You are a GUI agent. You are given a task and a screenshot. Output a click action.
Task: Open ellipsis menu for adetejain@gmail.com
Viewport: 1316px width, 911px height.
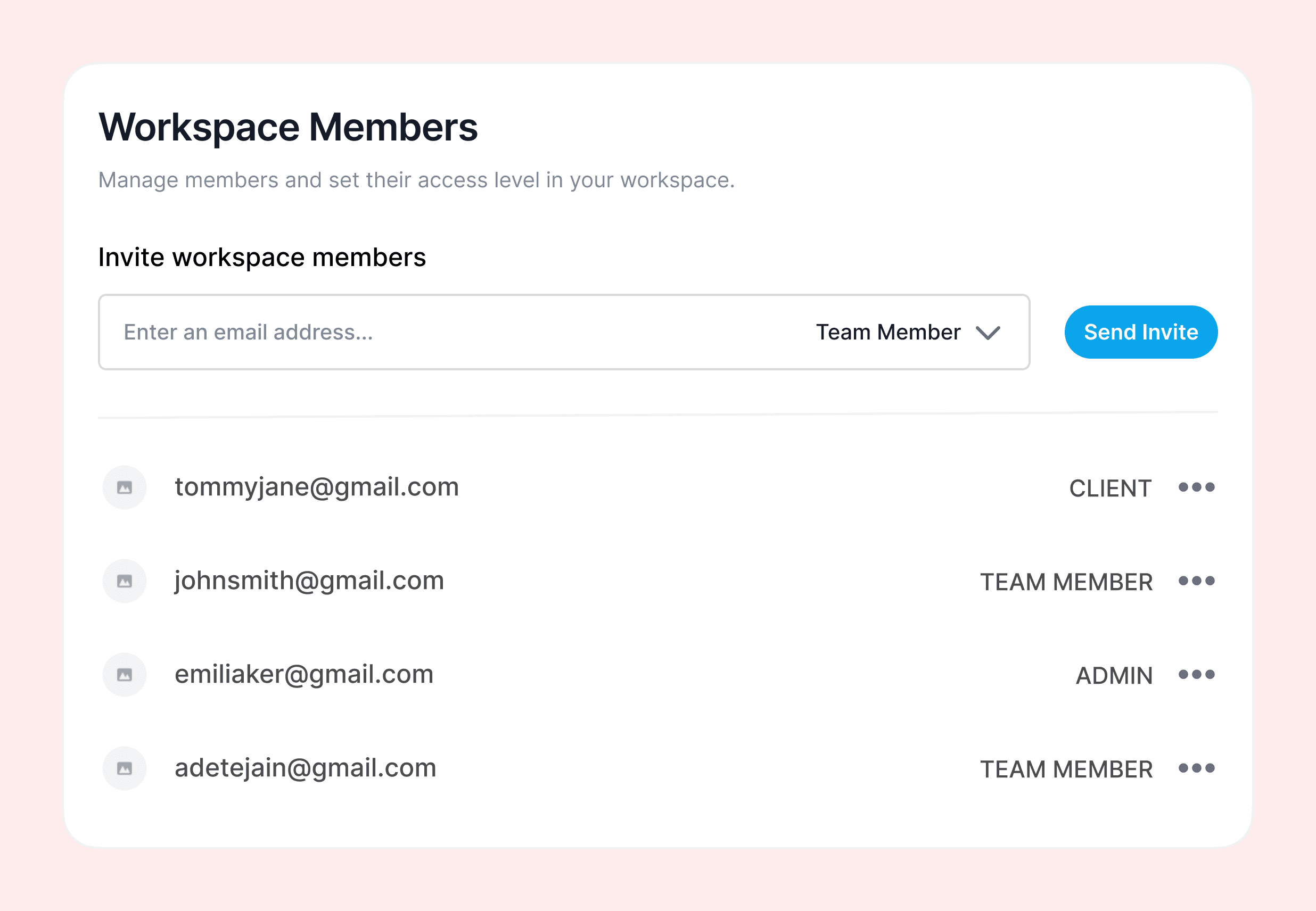click(1196, 768)
